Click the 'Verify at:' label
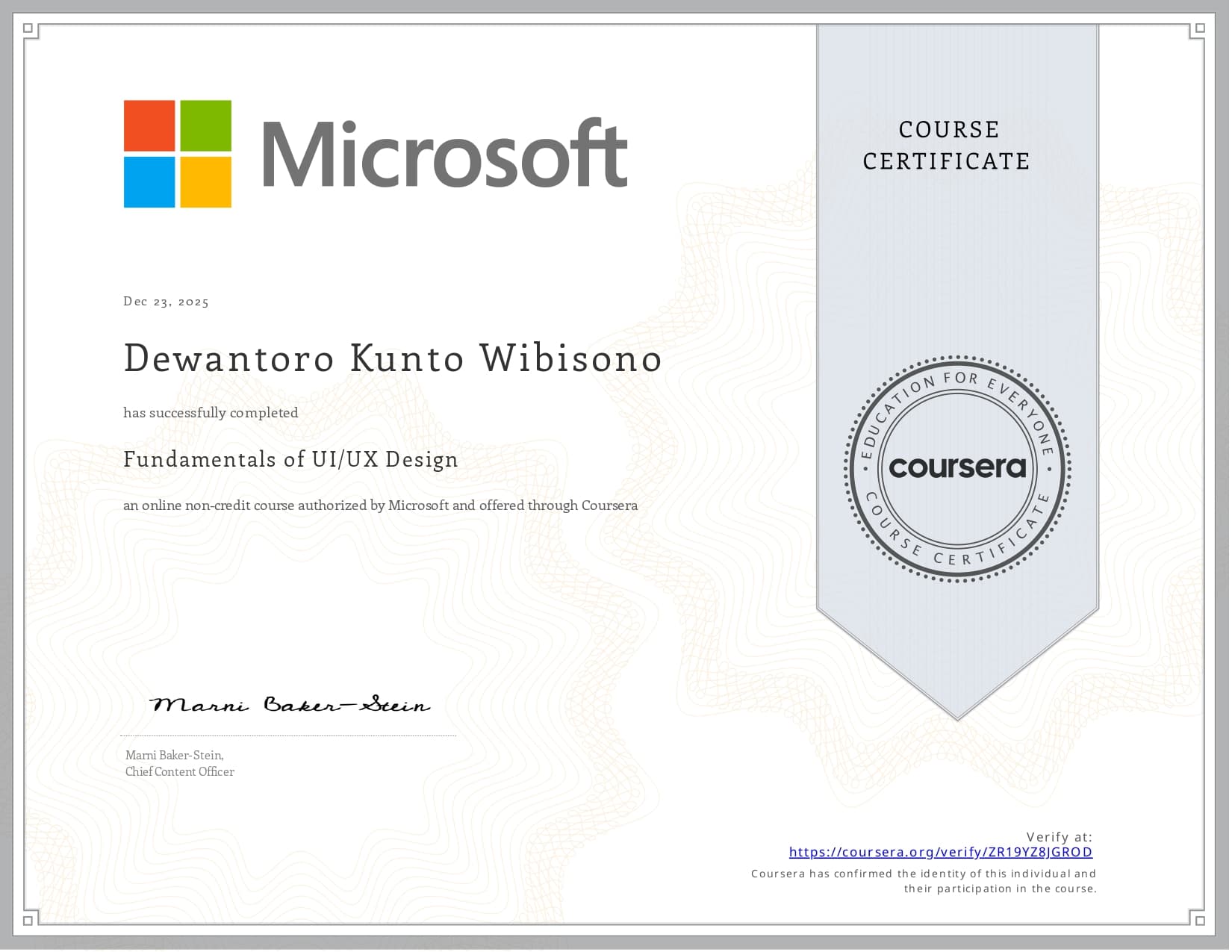Screen dimensions: 1232x952 click(1058, 837)
